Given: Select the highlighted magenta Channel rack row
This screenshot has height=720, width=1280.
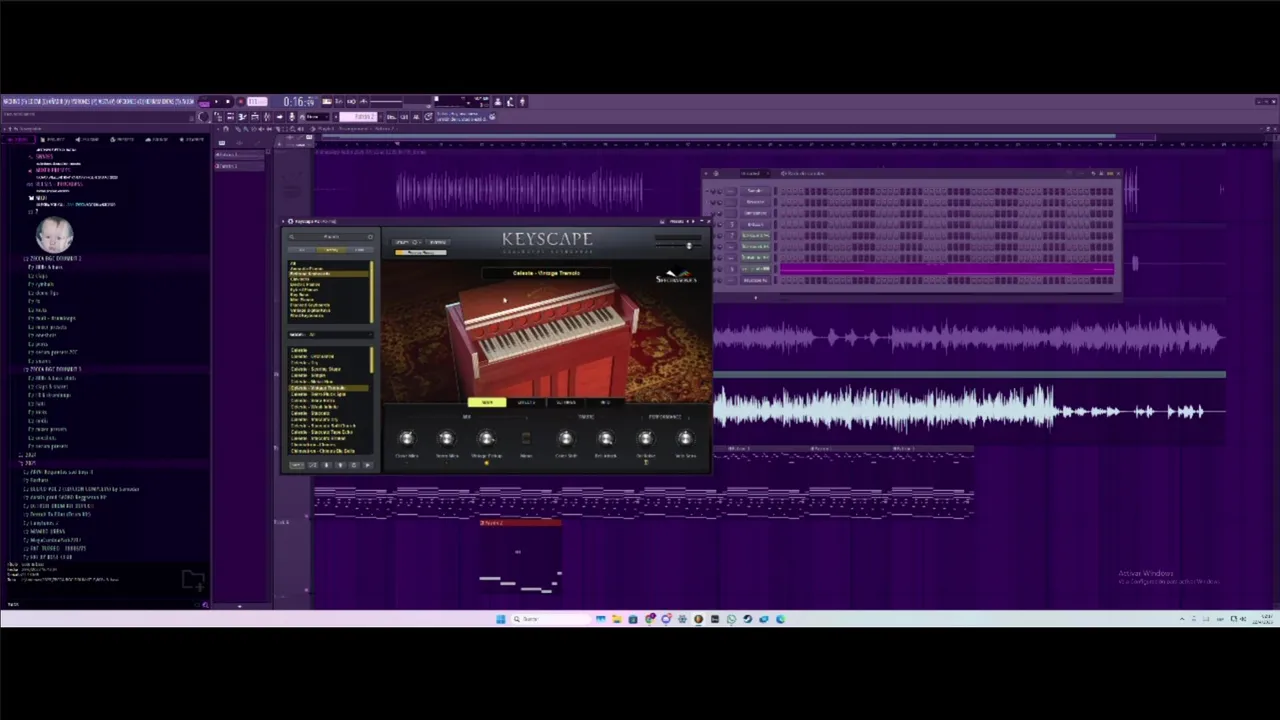Looking at the screenshot, I should pyautogui.click(x=947, y=270).
